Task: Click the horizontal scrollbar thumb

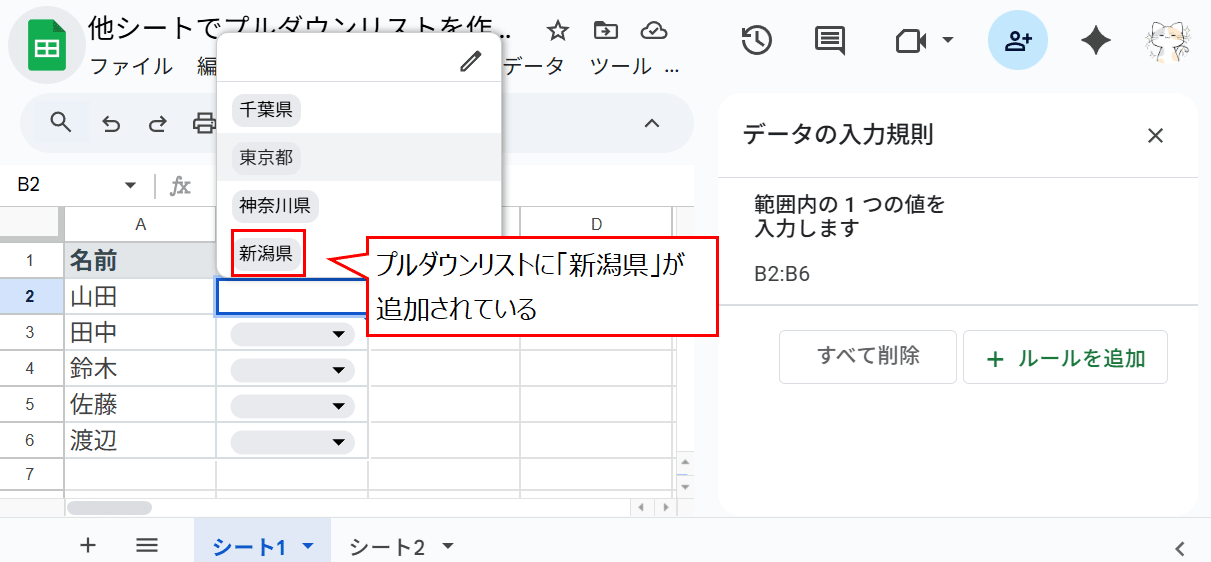Action: tap(109, 508)
